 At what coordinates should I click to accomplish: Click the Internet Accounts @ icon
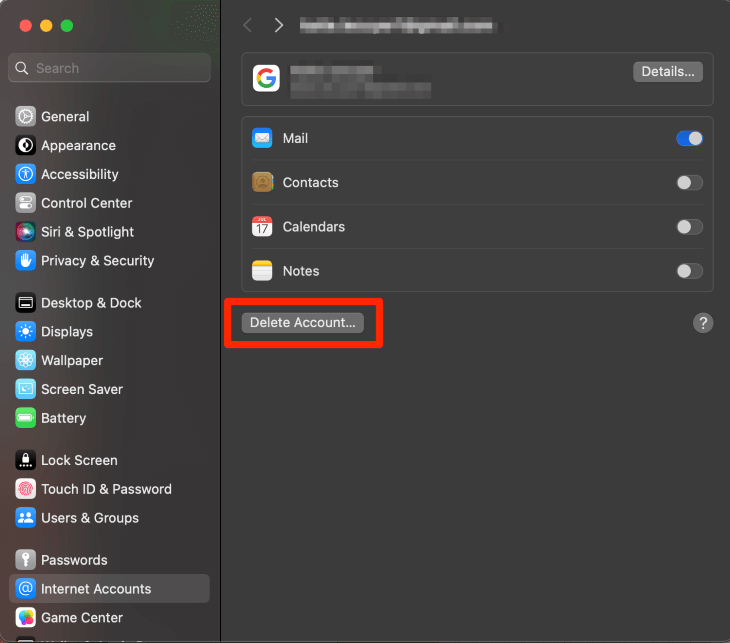[26, 589]
